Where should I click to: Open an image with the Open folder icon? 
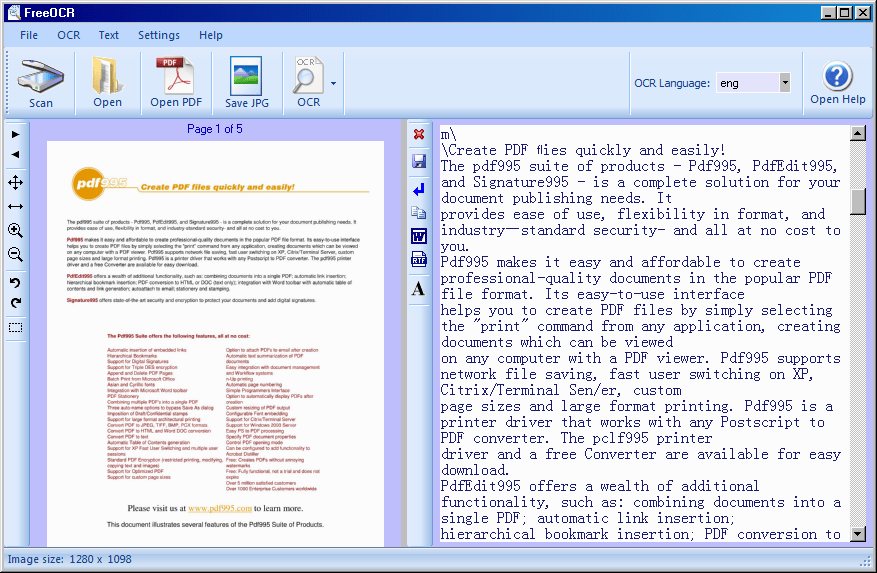tap(107, 83)
